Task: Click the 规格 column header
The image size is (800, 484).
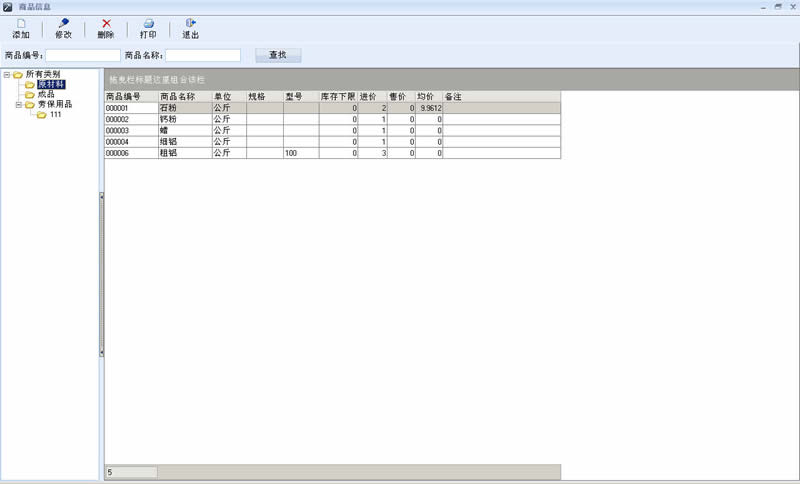Action: 265,96
